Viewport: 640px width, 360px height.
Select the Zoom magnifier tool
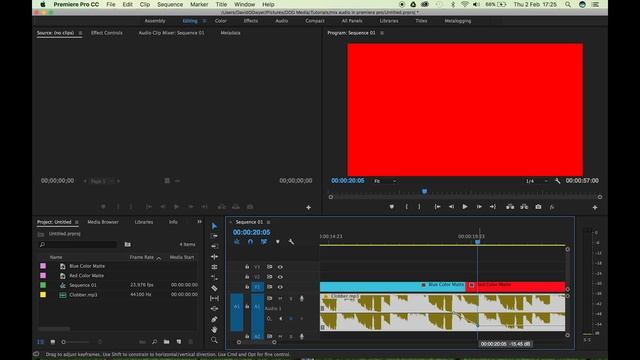214,340
